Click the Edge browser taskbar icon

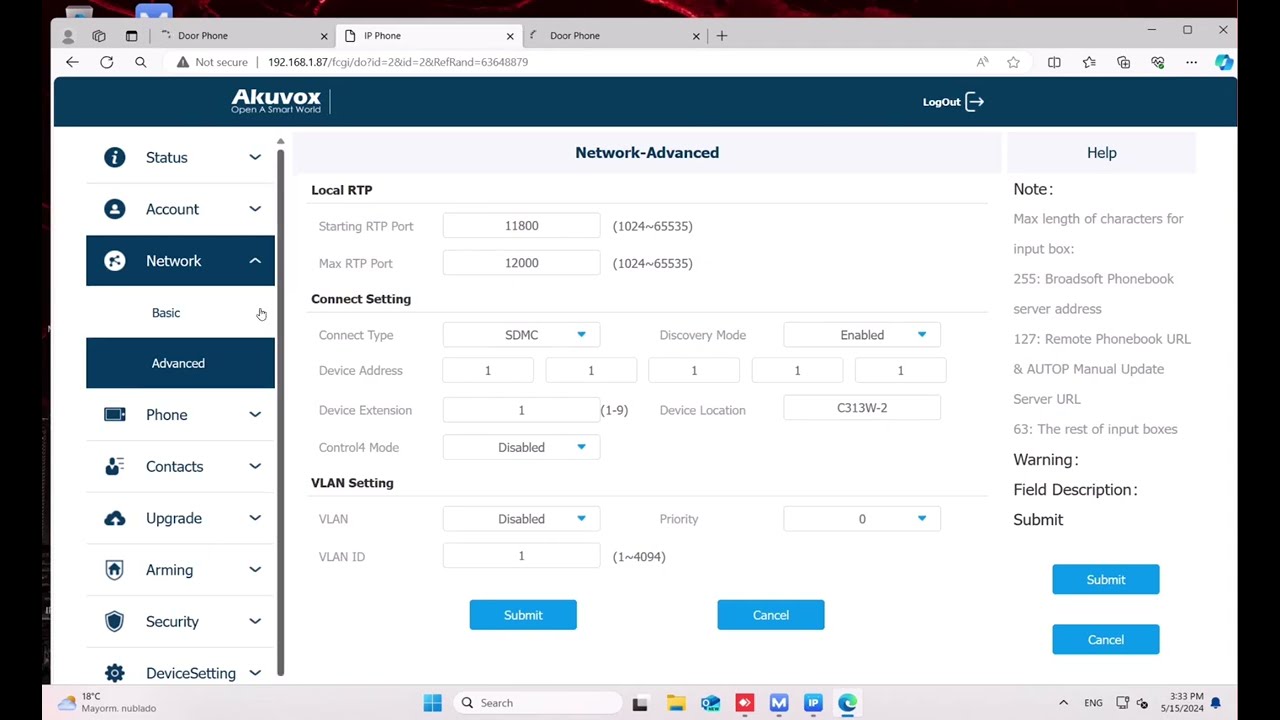click(x=847, y=703)
